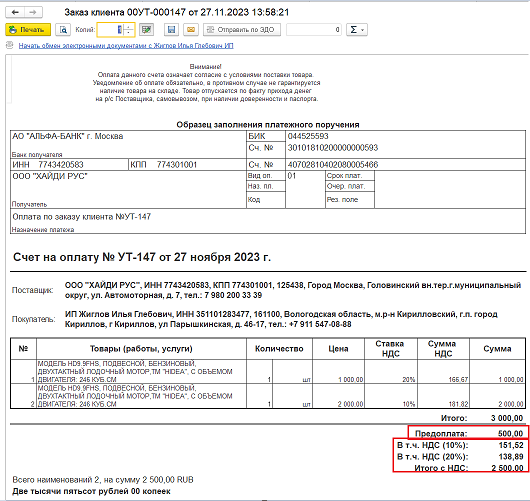
Task: Click the Покупатель label
Action: click(x=33, y=319)
